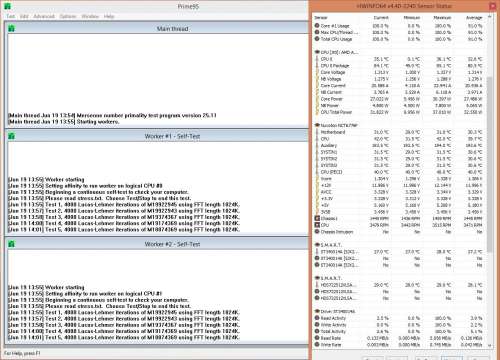Click the CPU (PECI) thermometer icon

pyautogui.click(x=317, y=172)
